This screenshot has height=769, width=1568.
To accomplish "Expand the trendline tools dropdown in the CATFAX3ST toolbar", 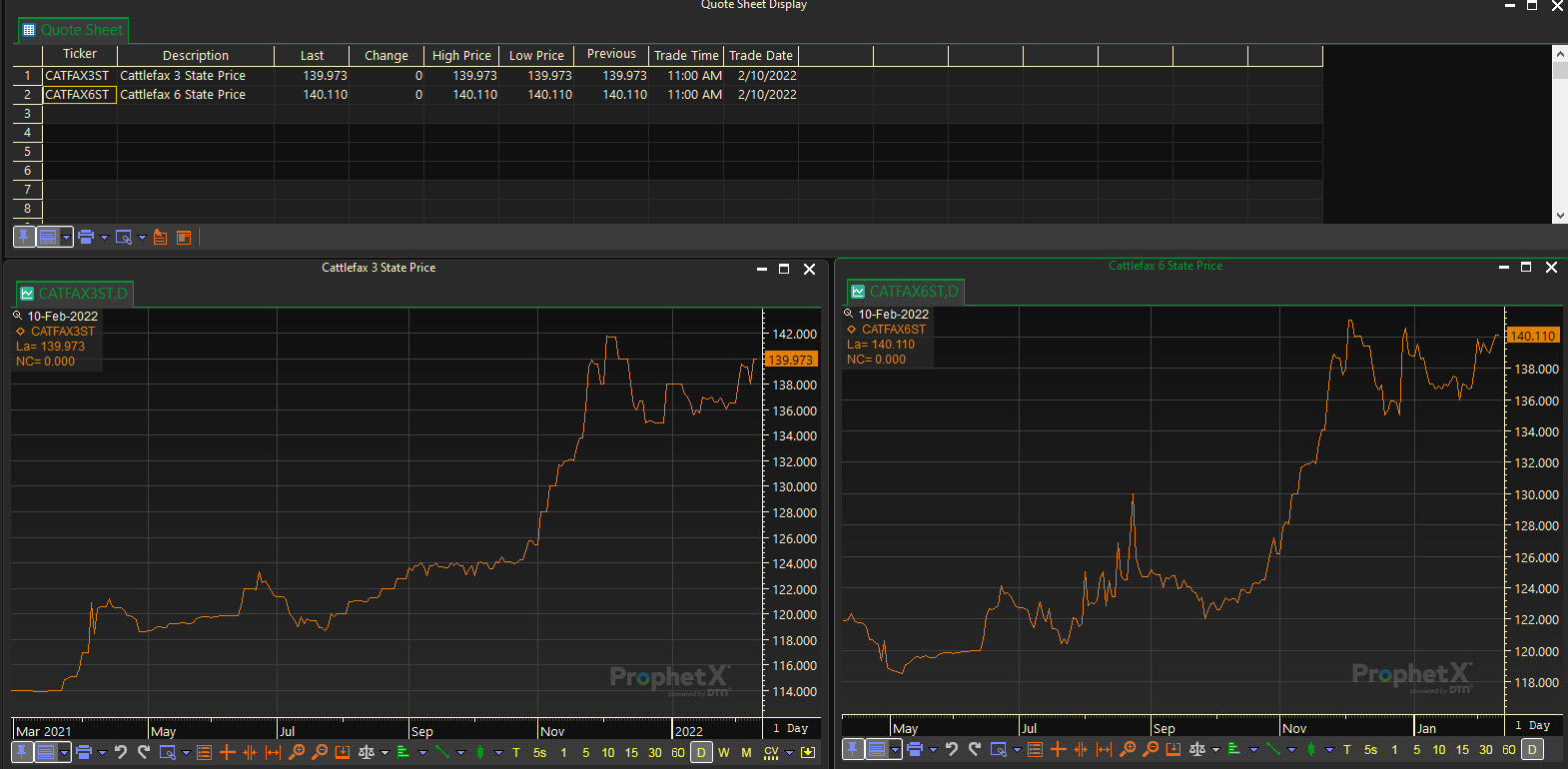I will [x=460, y=752].
